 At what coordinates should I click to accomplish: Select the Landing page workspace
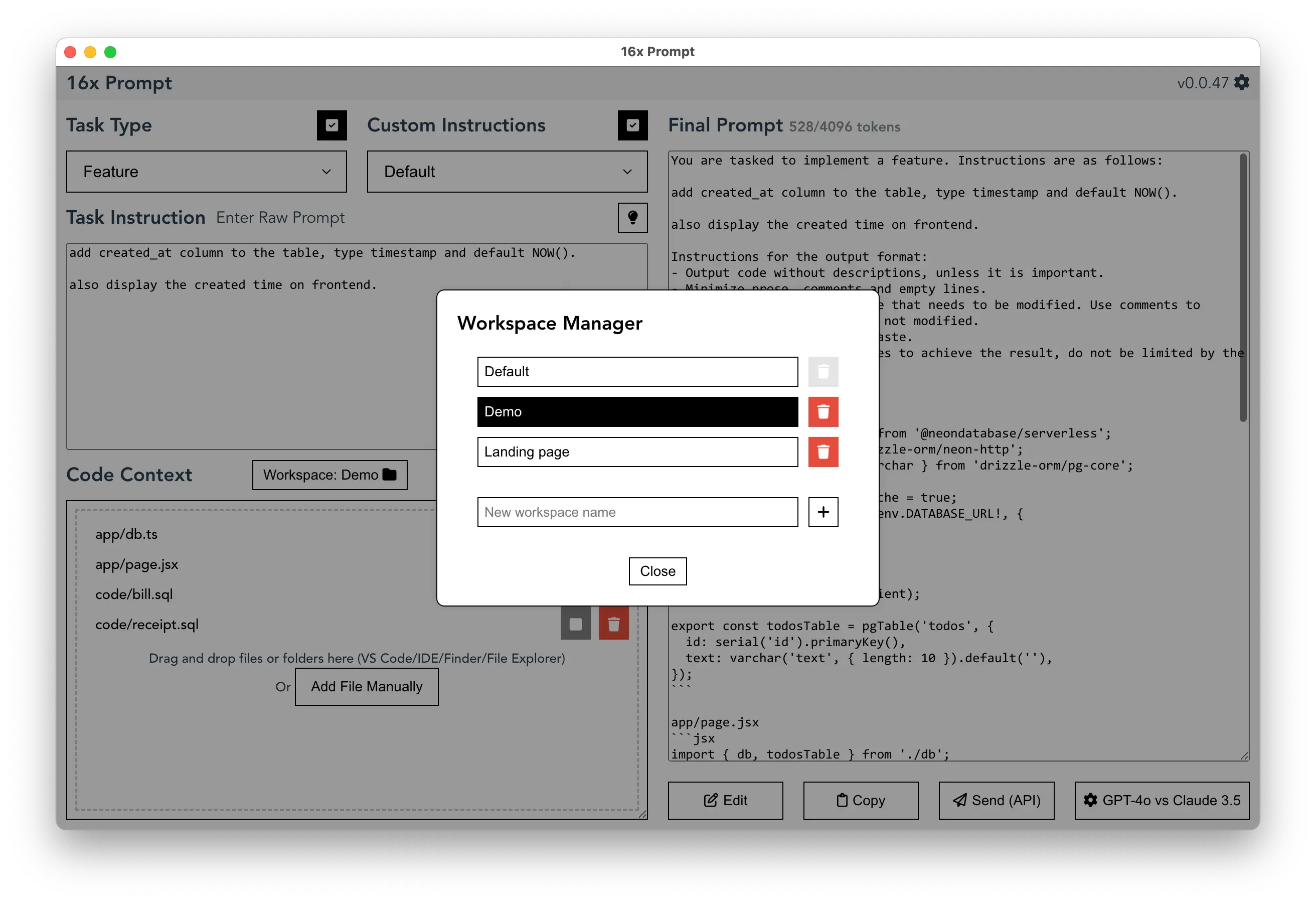[x=637, y=452]
